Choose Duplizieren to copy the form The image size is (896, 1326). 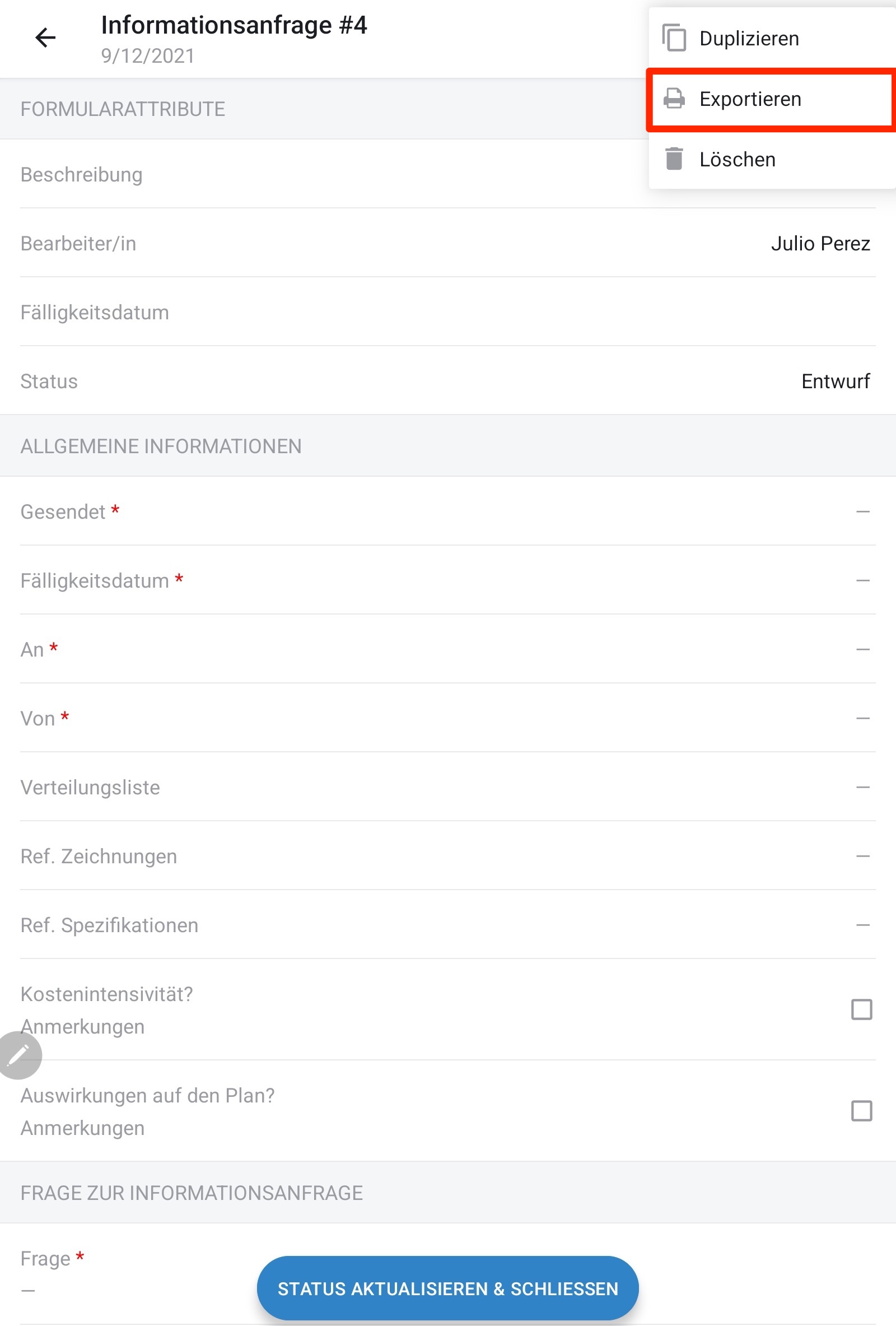point(749,38)
